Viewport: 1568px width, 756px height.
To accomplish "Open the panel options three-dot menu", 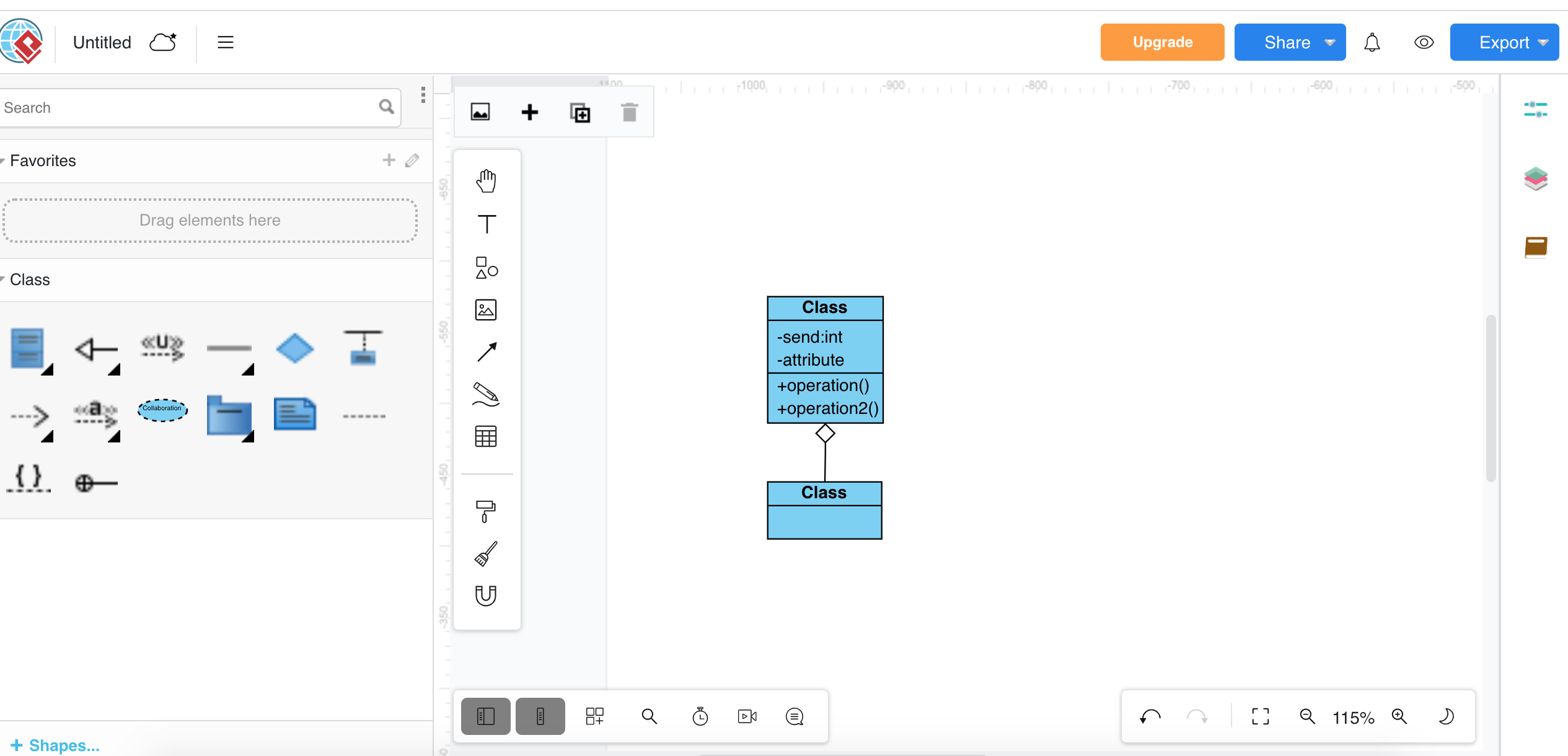I will 423,95.
